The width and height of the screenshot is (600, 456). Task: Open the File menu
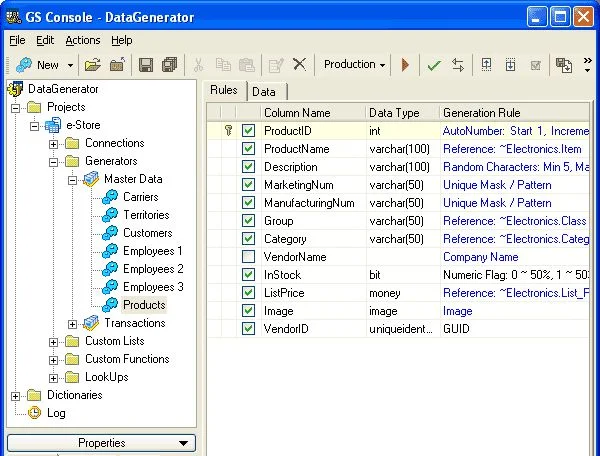click(17, 40)
